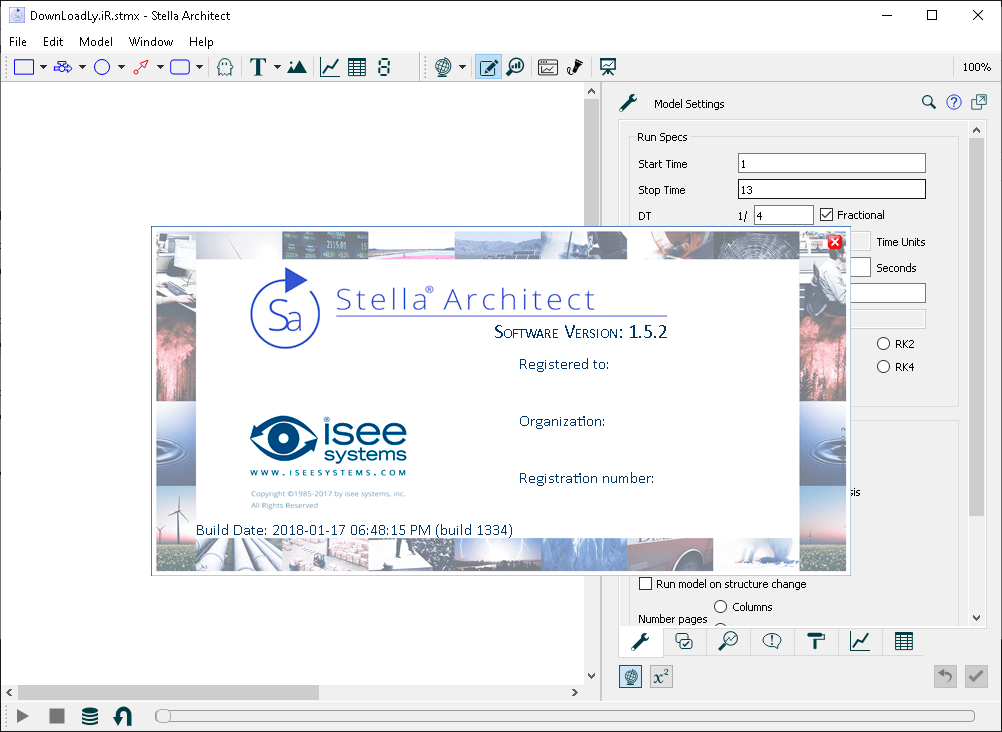Pick the Ghost tool from the toolbar
The width and height of the screenshot is (1002, 732).
[x=226, y=67]
